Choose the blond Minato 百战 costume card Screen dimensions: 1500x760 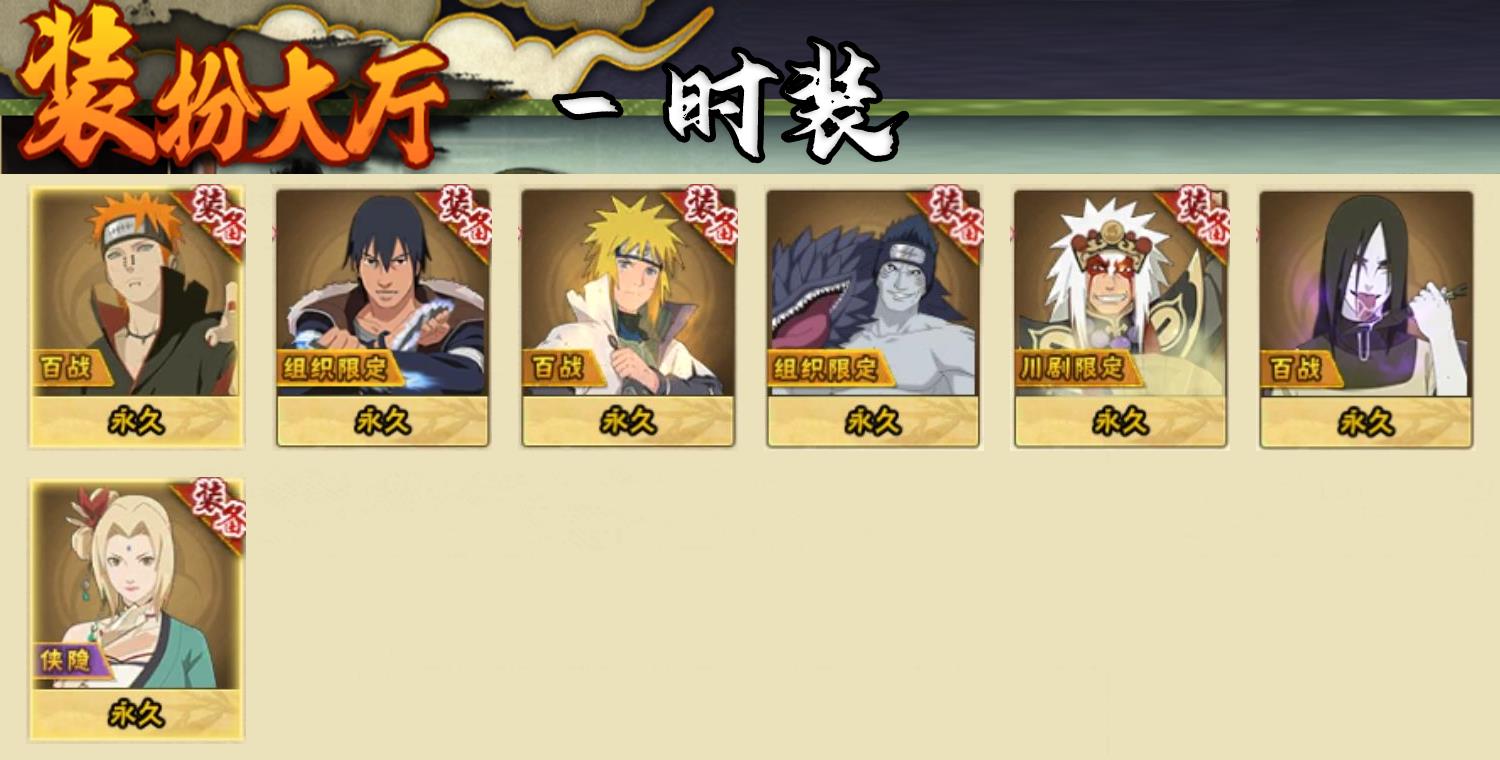tap(628, 318)
